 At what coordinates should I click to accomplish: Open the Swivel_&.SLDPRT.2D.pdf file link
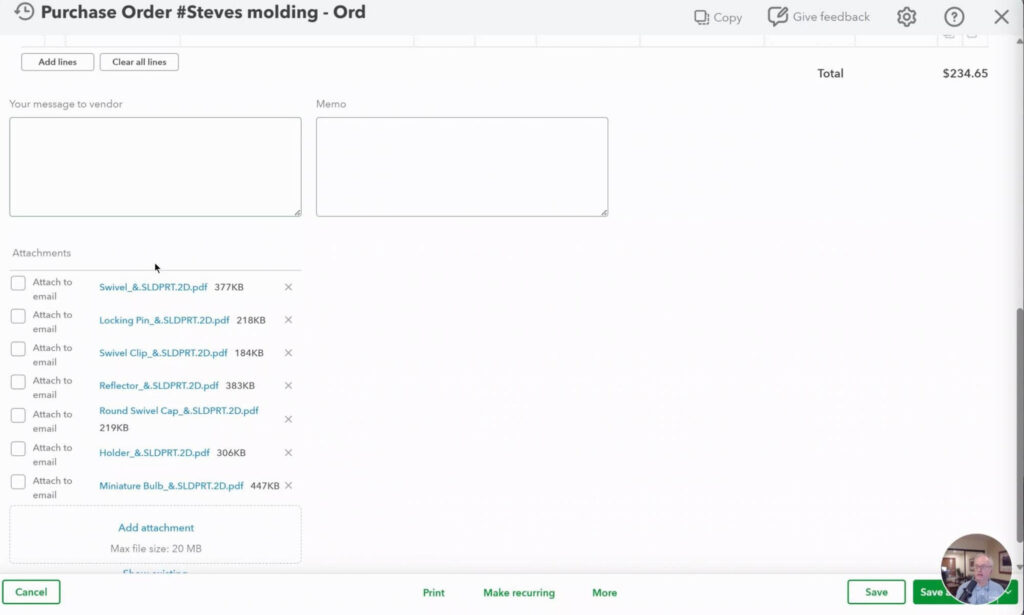pyautogui.click(x=153, y=287)
